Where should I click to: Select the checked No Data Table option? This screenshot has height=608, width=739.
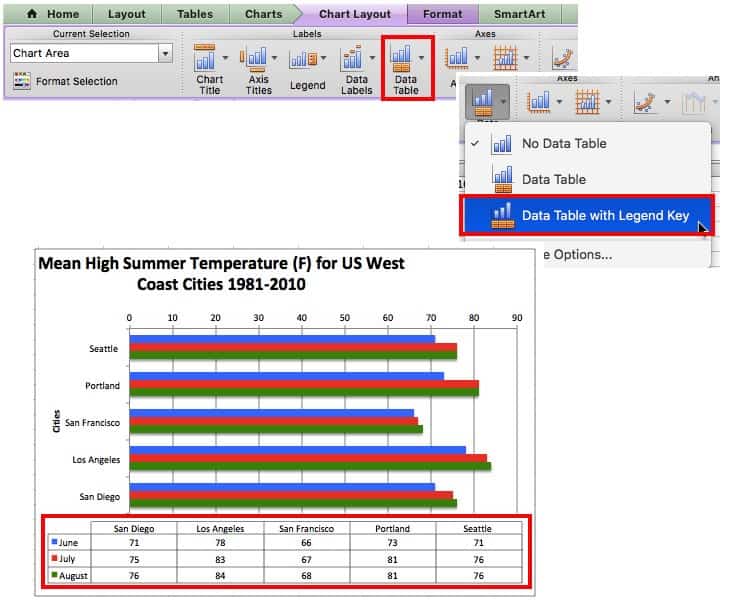(564, 143)
